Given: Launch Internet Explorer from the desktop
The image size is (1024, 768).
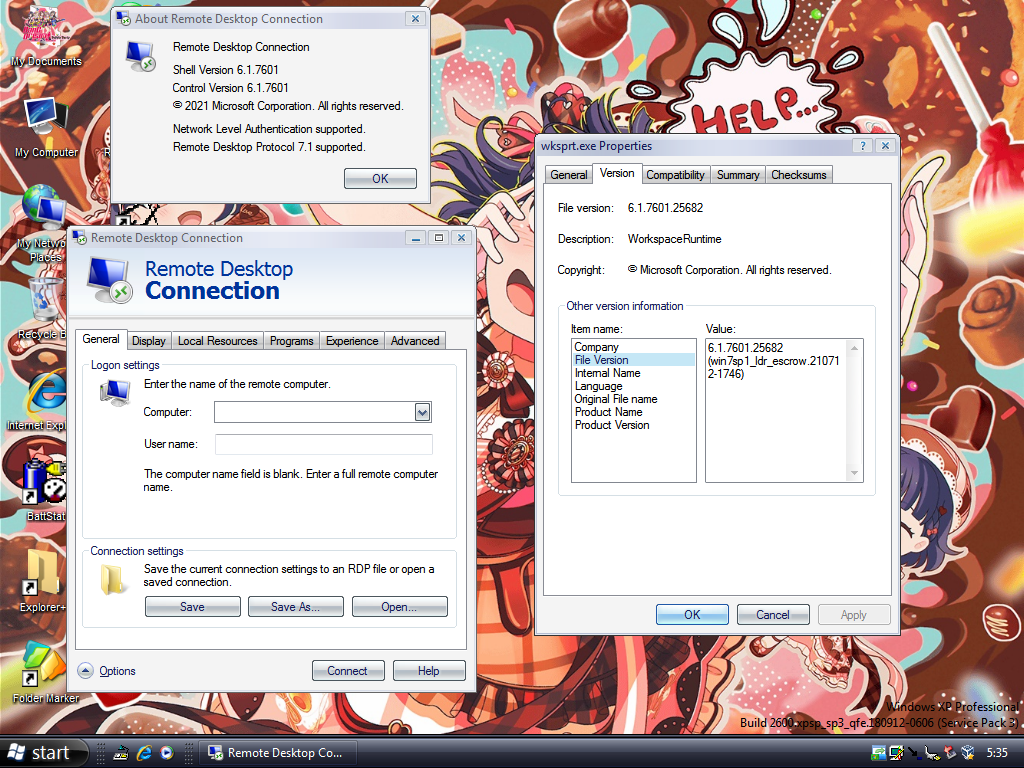Looking at the screenshot, I should click(44, 400).
